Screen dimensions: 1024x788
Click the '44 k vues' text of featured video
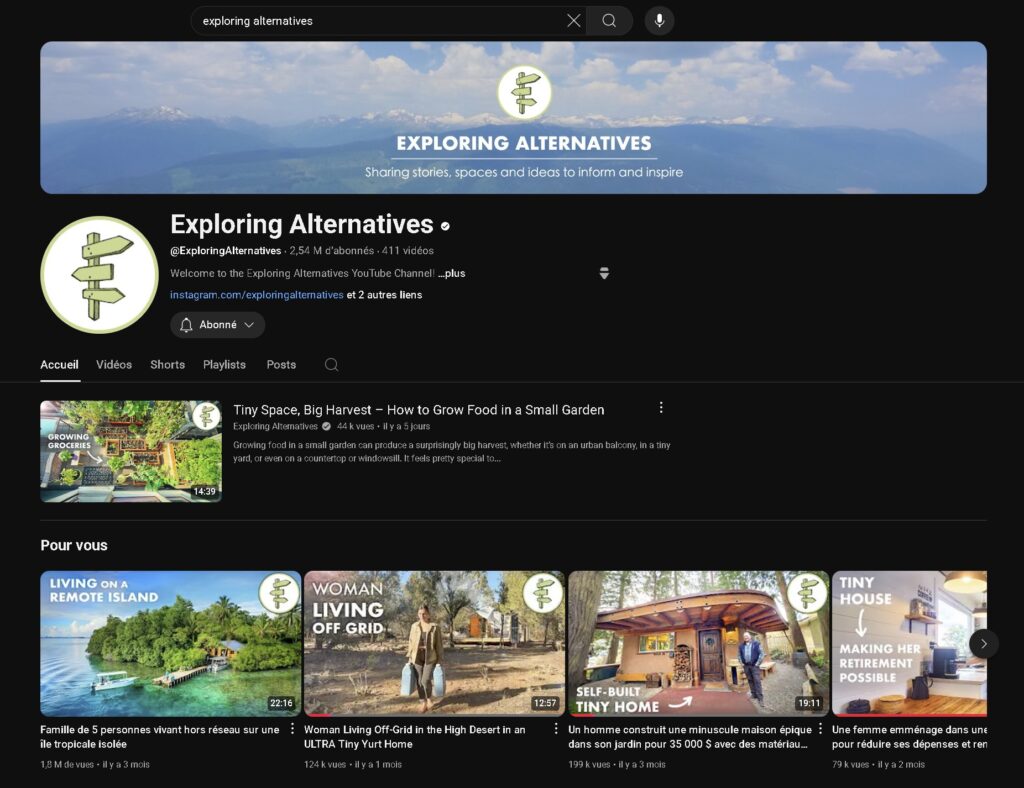pyautogui.click(x=355, y=426)
